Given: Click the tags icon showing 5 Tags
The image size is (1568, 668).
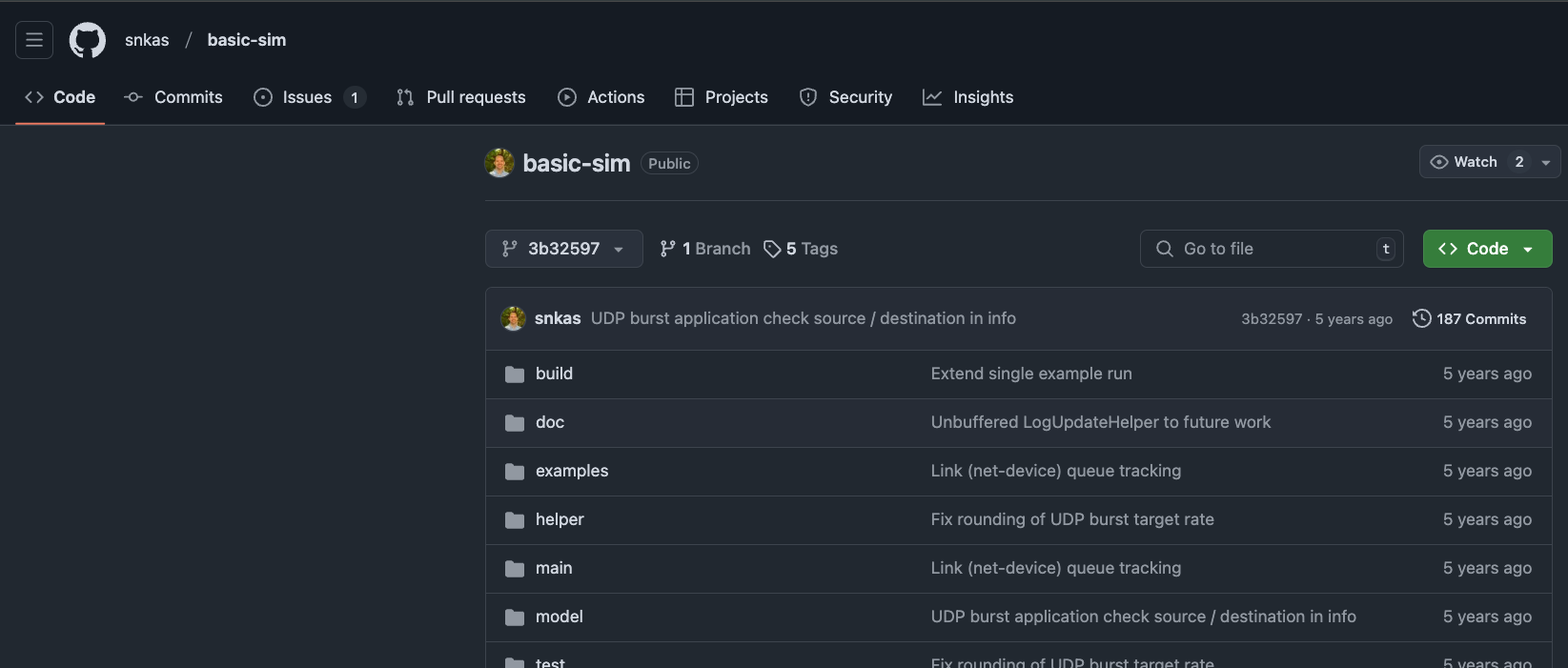Looking at the screenshot, I should 772,249.
